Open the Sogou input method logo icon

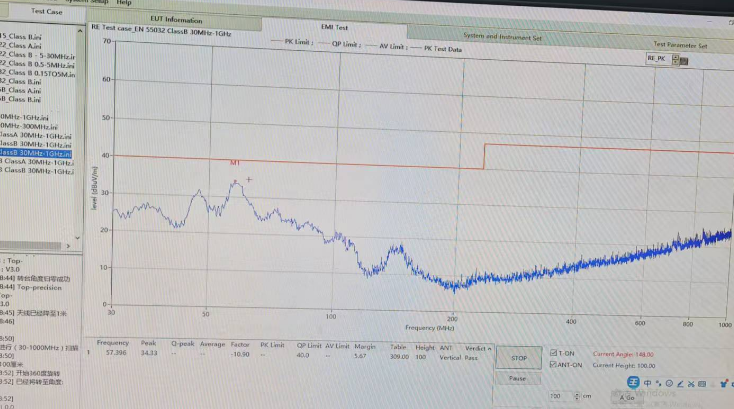click(x=633, y=383)
